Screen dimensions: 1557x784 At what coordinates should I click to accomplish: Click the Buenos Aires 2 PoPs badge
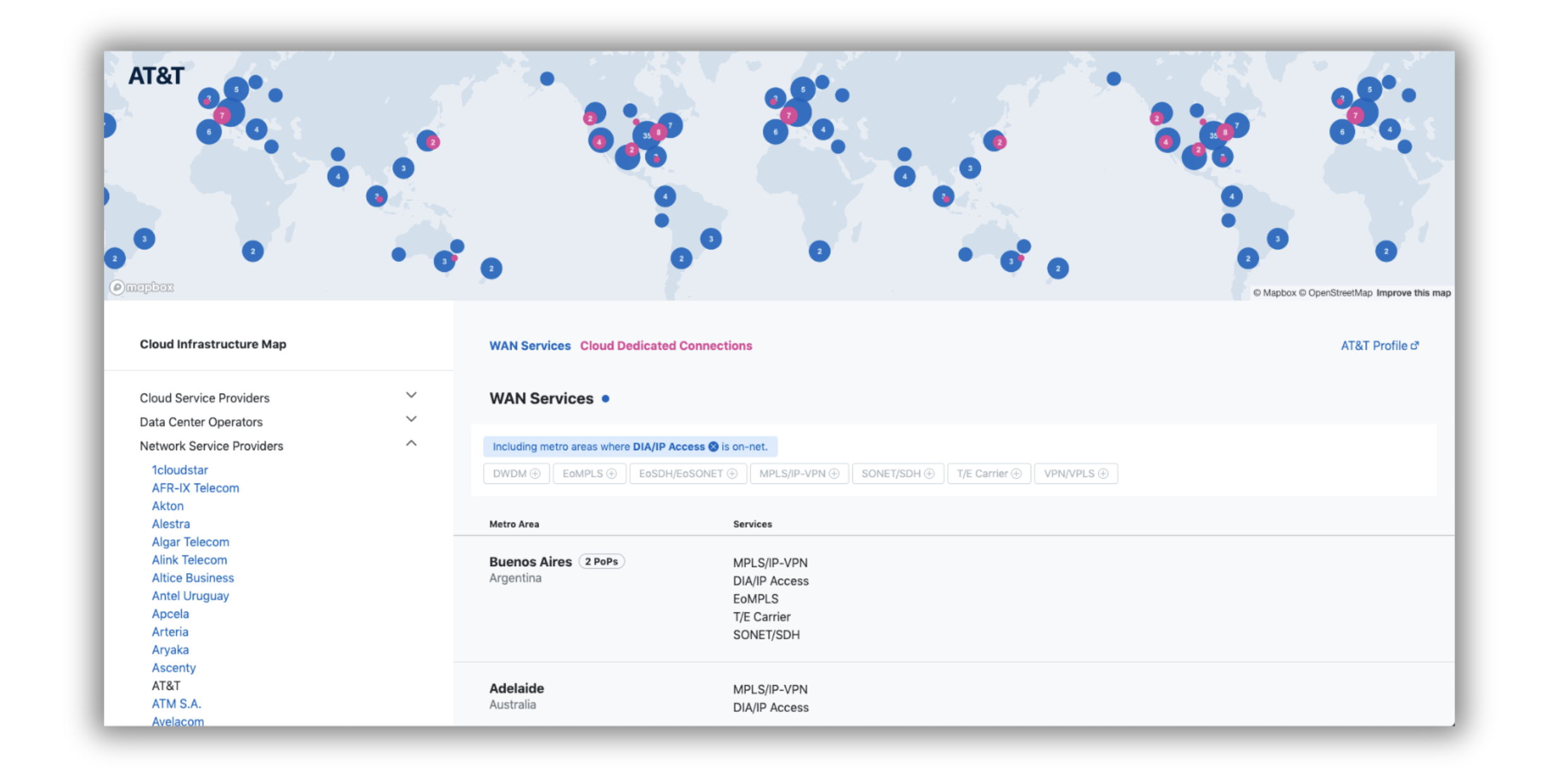pos(601,561)
